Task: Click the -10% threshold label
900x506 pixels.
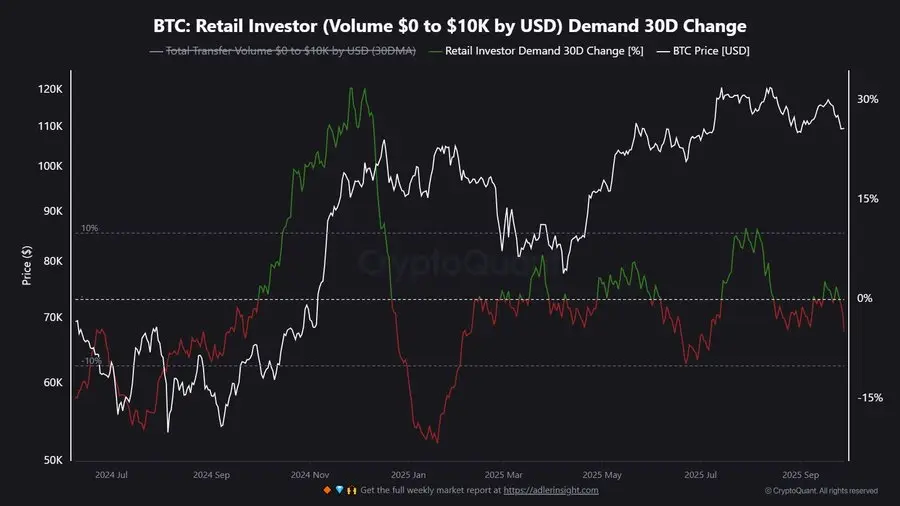Action: [91, 361]
